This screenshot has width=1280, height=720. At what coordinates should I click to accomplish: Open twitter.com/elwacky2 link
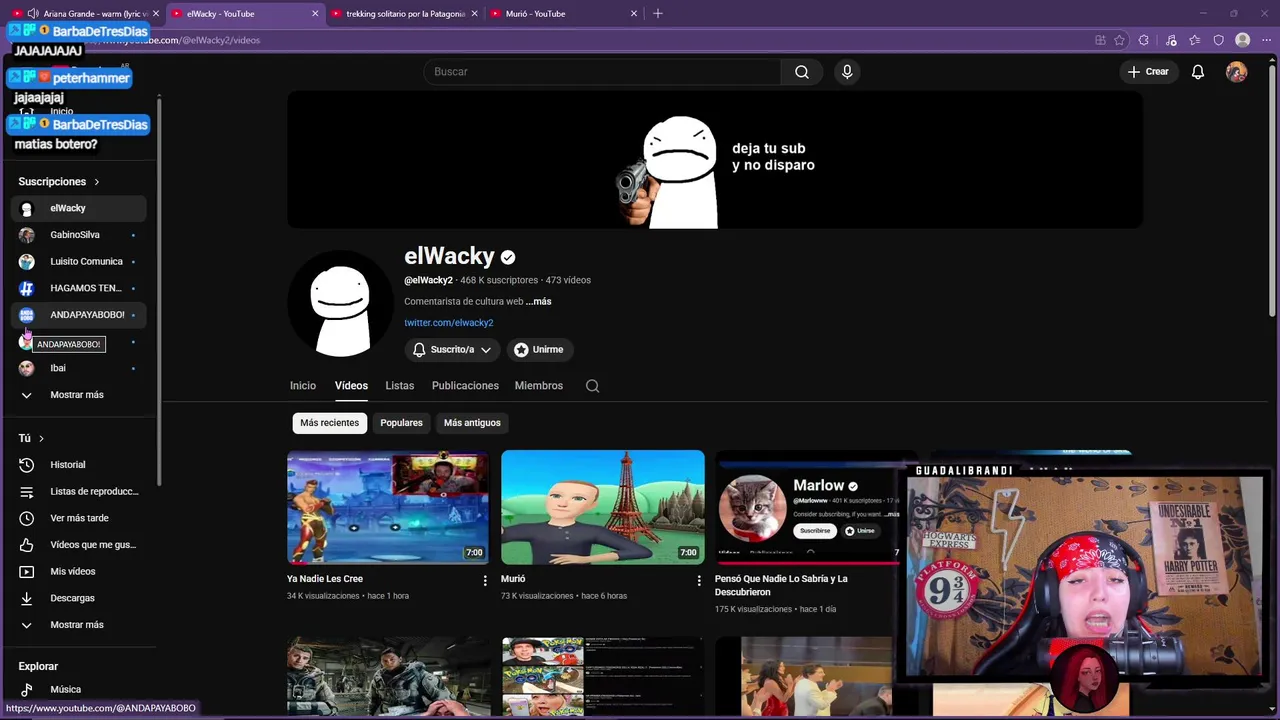click(x=449, y=323)
